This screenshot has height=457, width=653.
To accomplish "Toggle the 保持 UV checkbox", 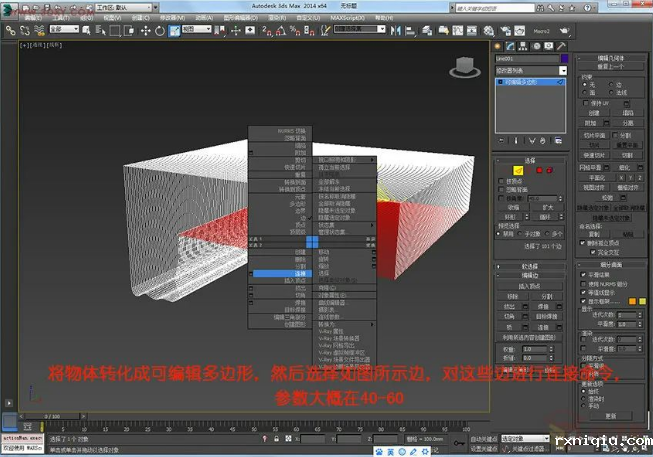I will [x=586, y=103].
